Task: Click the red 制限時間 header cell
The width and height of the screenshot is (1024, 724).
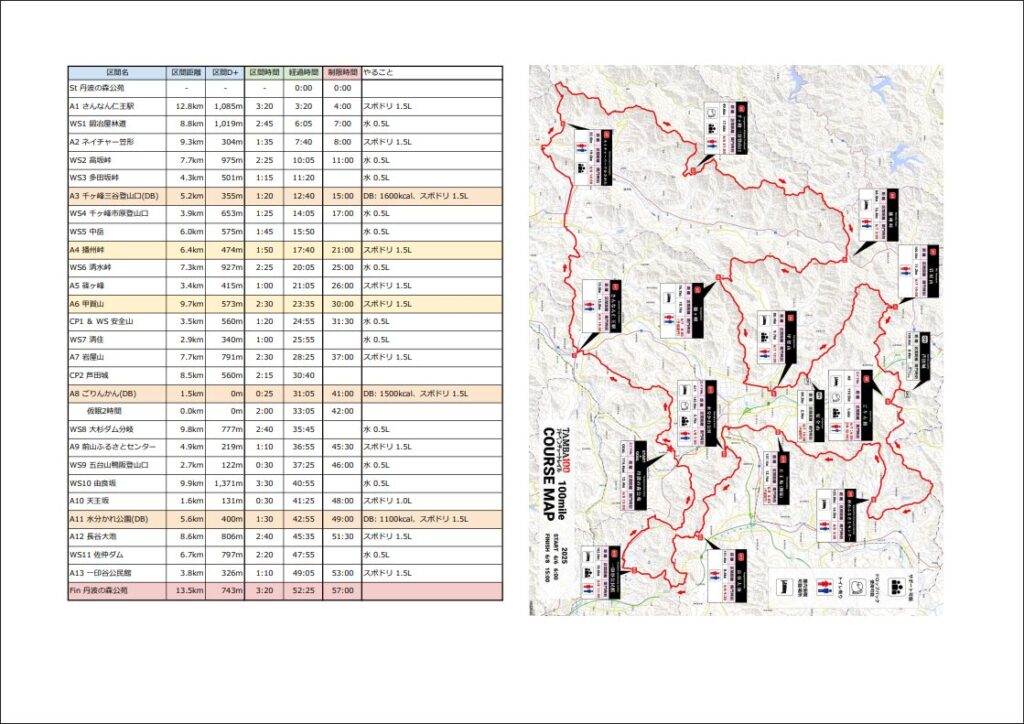Action: [x=342, y=73]
